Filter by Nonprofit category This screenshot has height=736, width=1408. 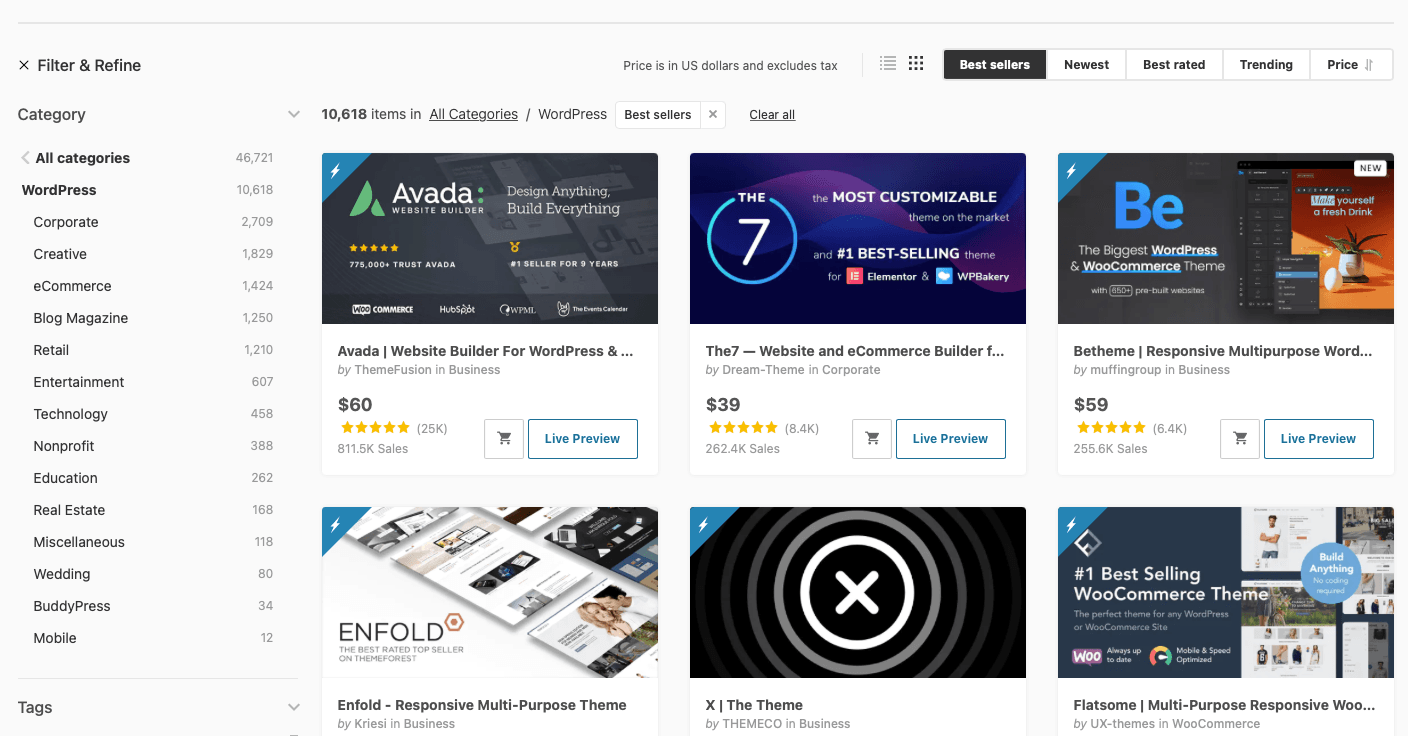coord(64,446)
